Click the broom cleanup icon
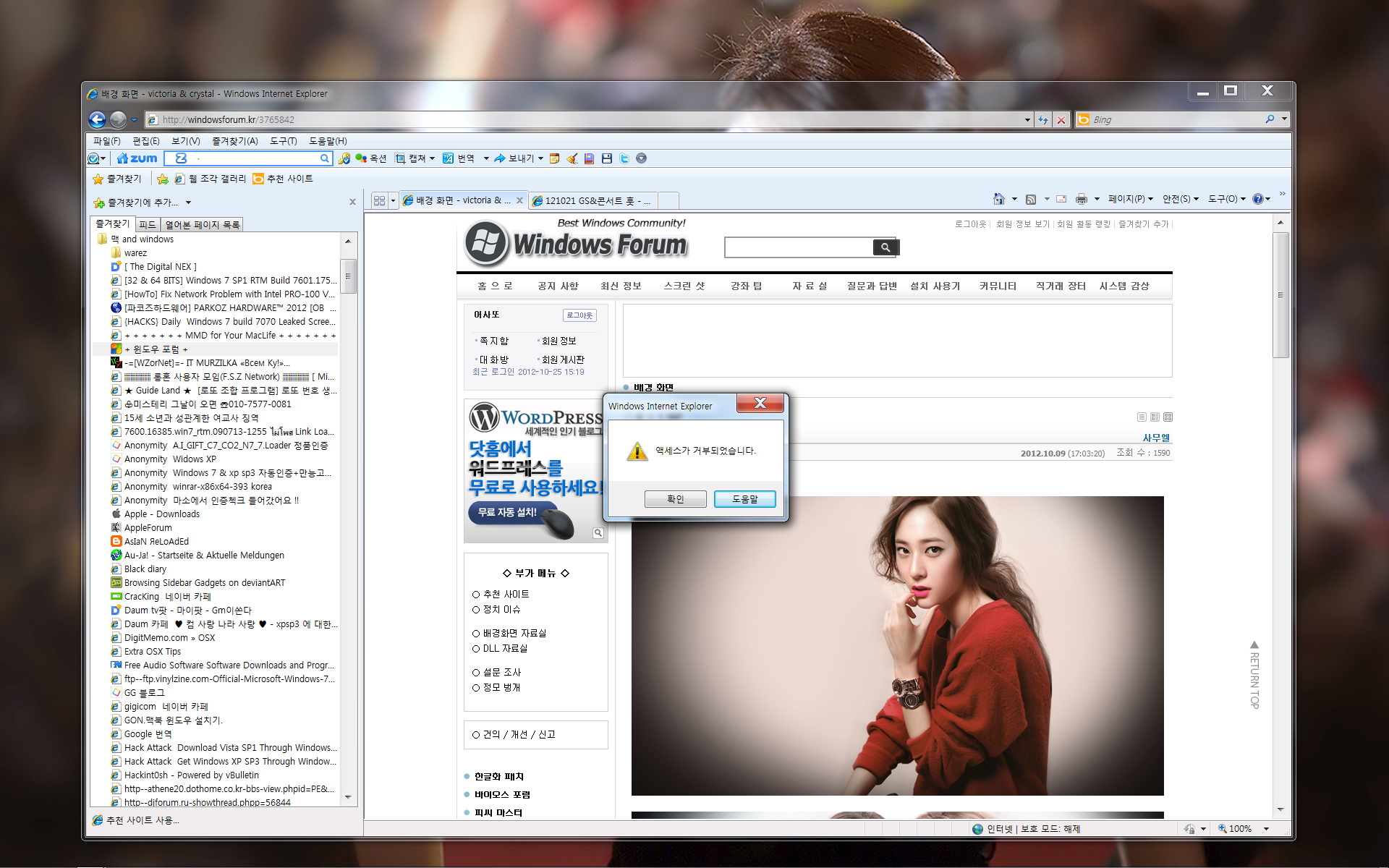The image size is (1389, 868). 572,158
